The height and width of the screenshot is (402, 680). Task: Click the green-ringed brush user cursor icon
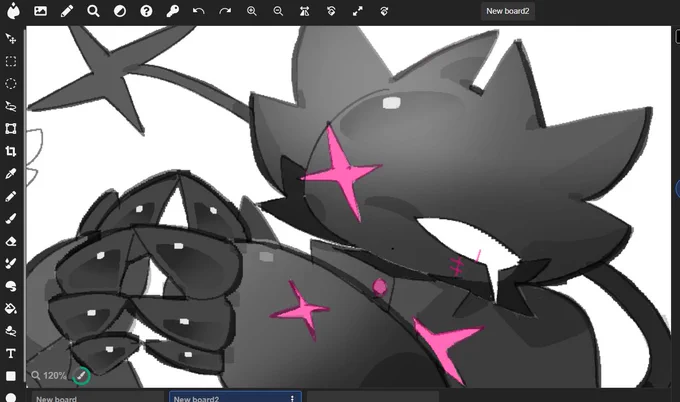[x=81, y=376]
